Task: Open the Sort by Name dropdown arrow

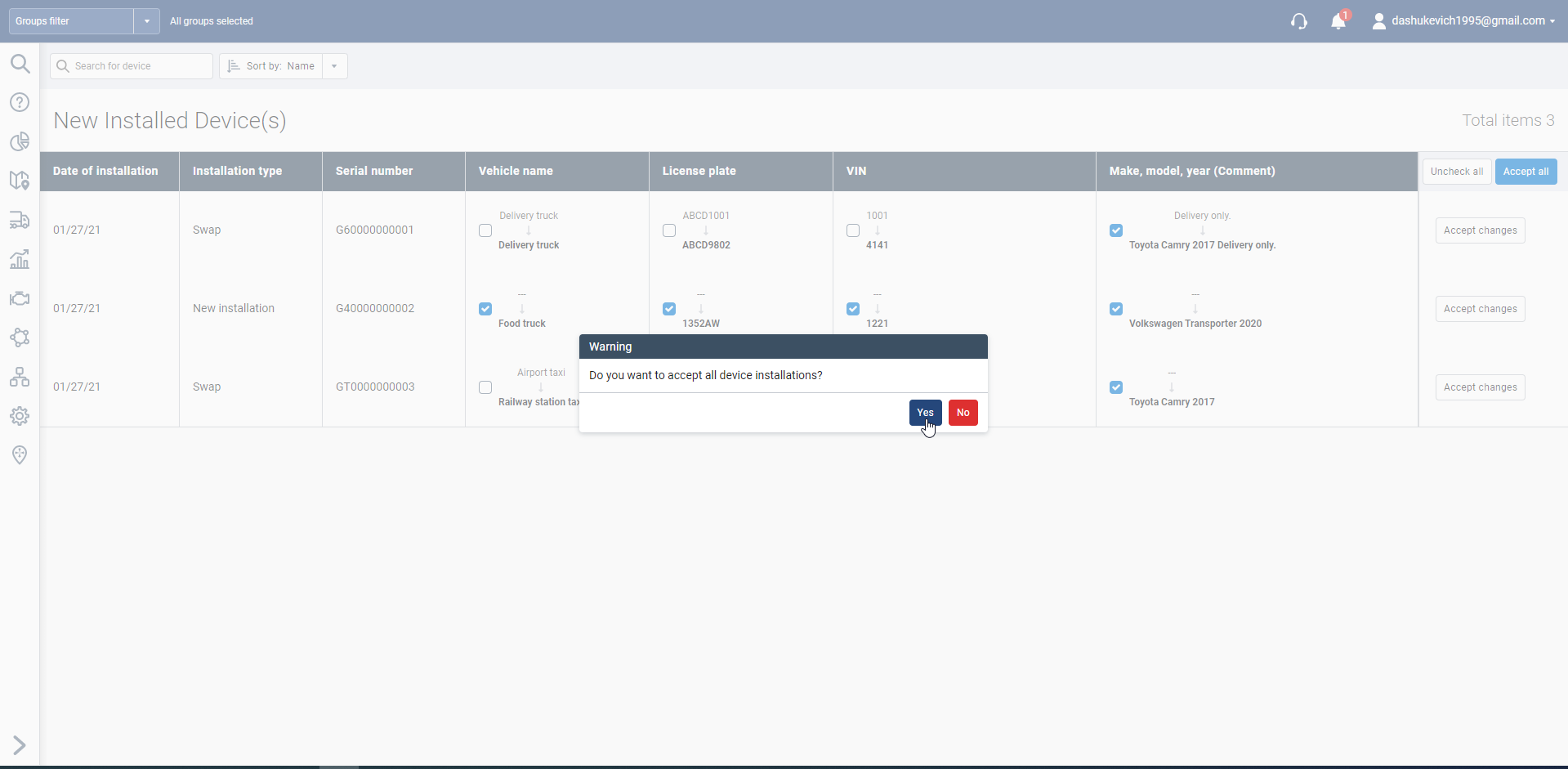Action: tap(334, 66)
